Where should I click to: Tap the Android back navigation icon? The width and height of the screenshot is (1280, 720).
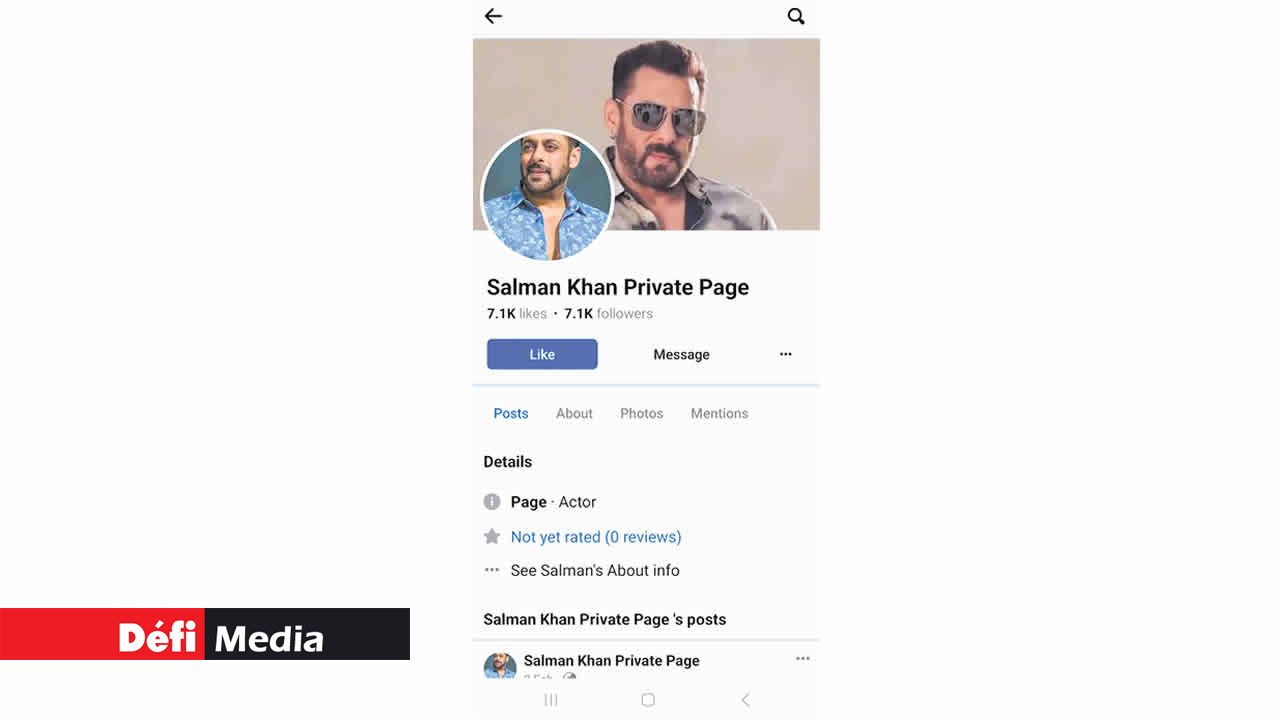745,700
